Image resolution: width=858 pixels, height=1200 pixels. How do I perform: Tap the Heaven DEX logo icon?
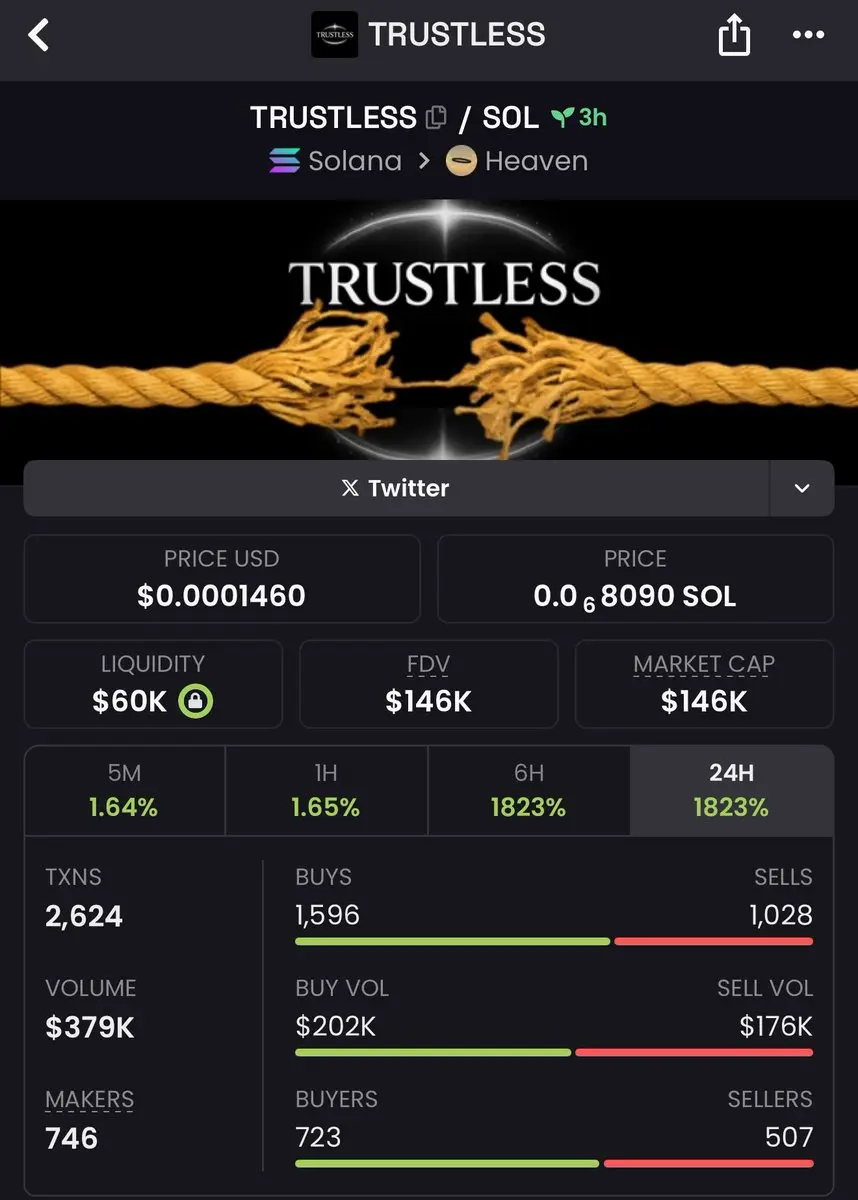point(461,161)
